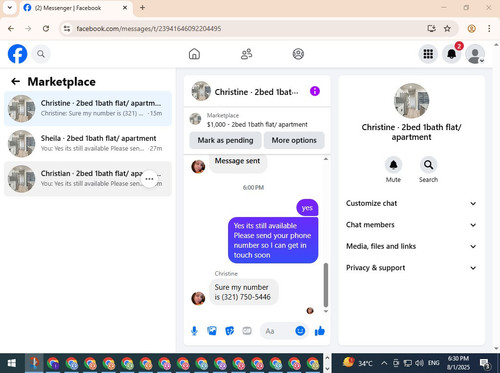Open the taskbar weather 34°C widget
This screenshot has height=373, width=500.
[x=358, y=363]
